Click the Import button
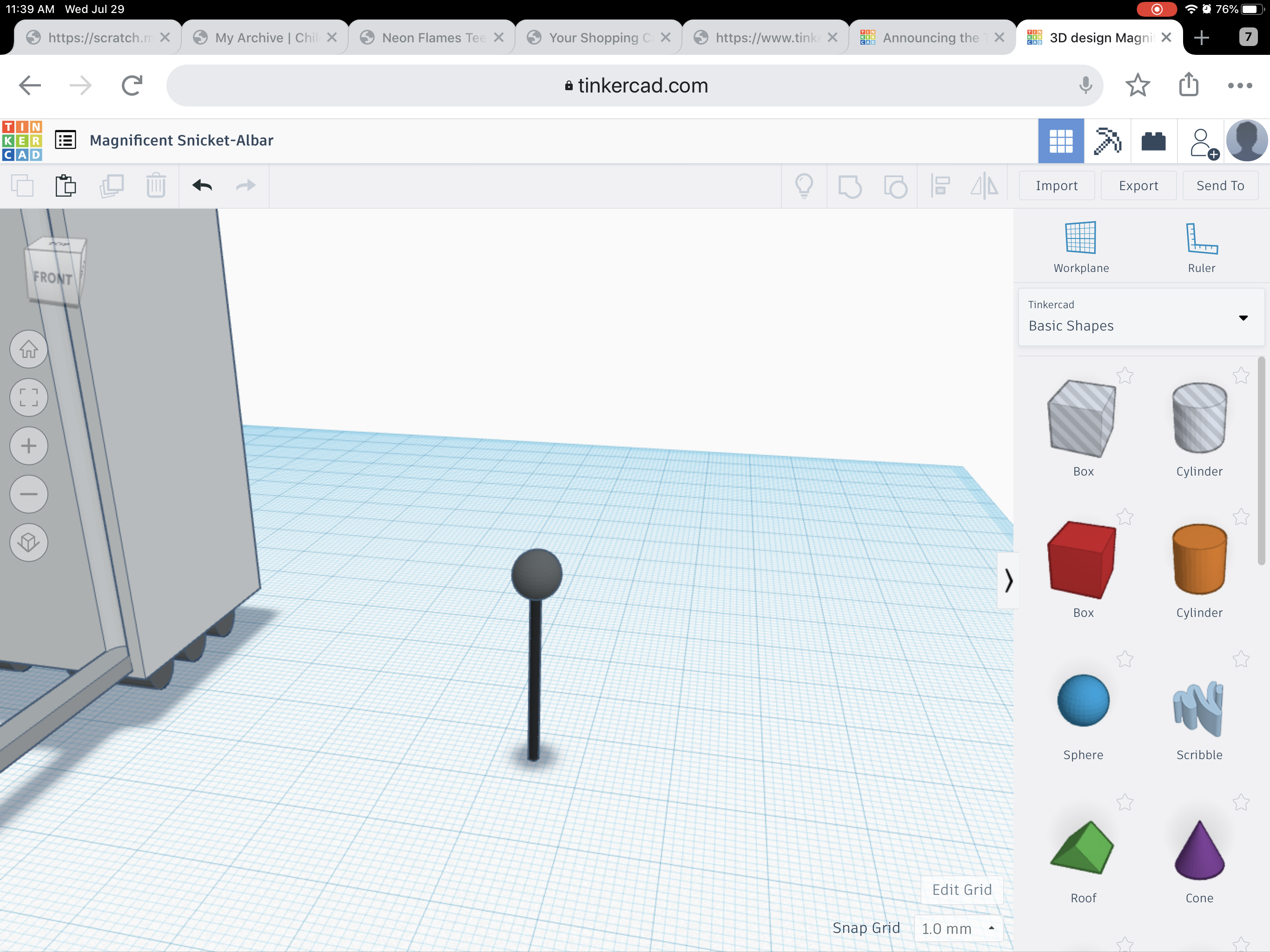1270x952 pixels. [1057, 185]
